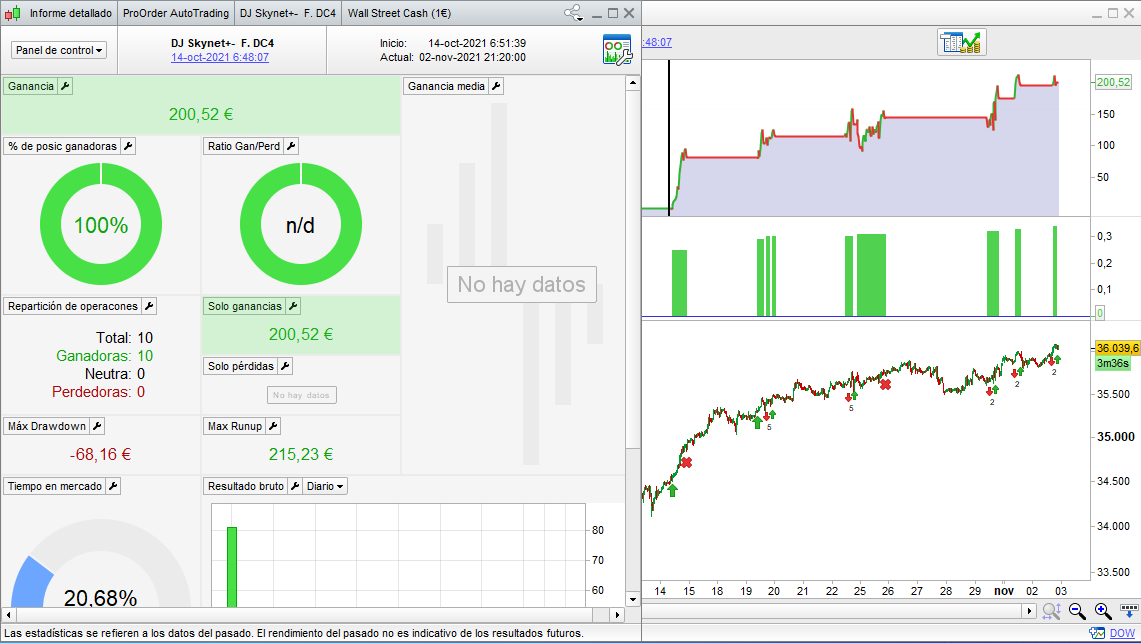Viewport: 1141px width, 643px height.
Task: Click the auto-zoom magnifier icon in chart toolbar
Action: click(x=1051, y=612)
